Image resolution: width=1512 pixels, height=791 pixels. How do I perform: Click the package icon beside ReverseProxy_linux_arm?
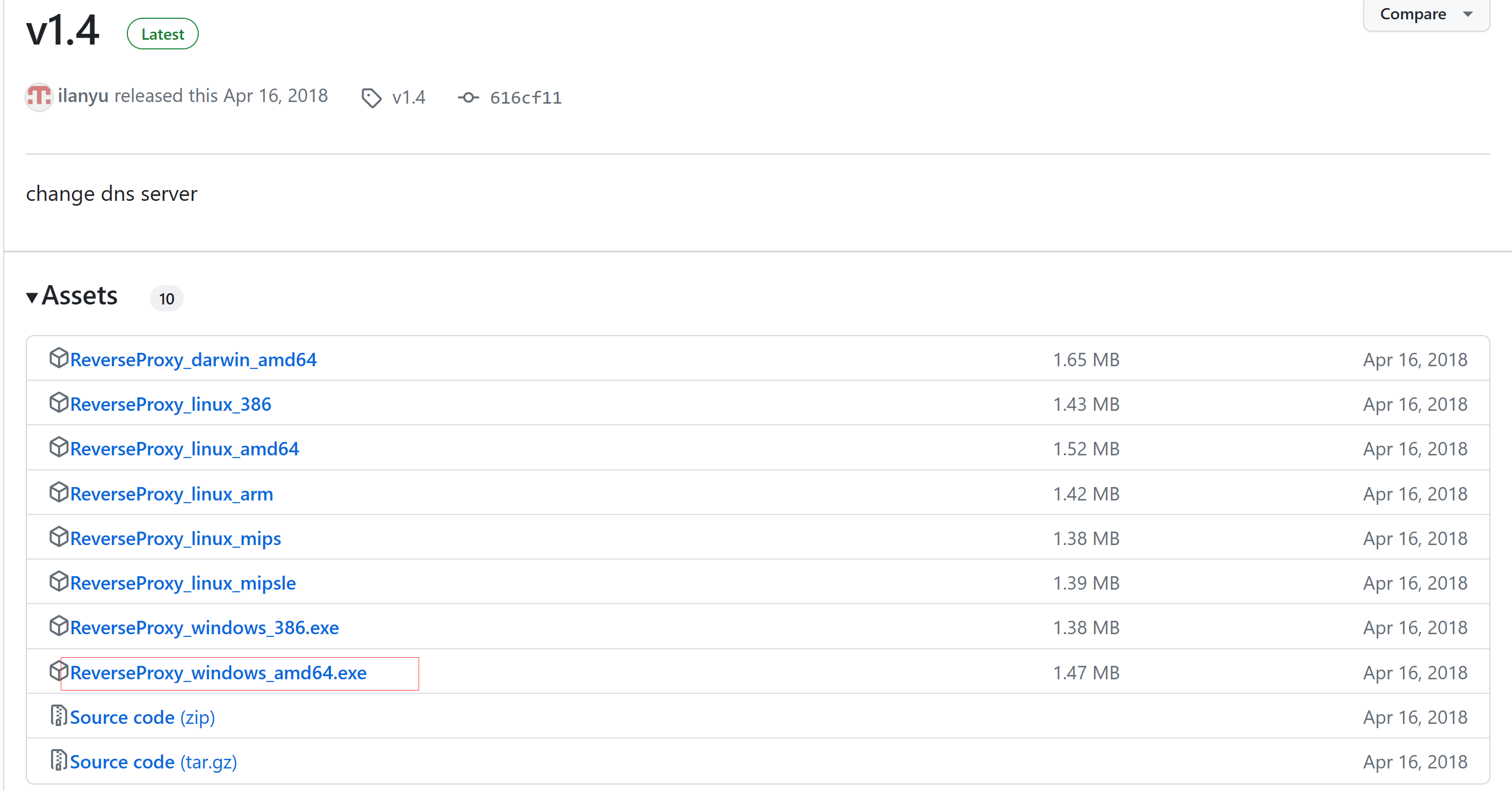(59, 492)
